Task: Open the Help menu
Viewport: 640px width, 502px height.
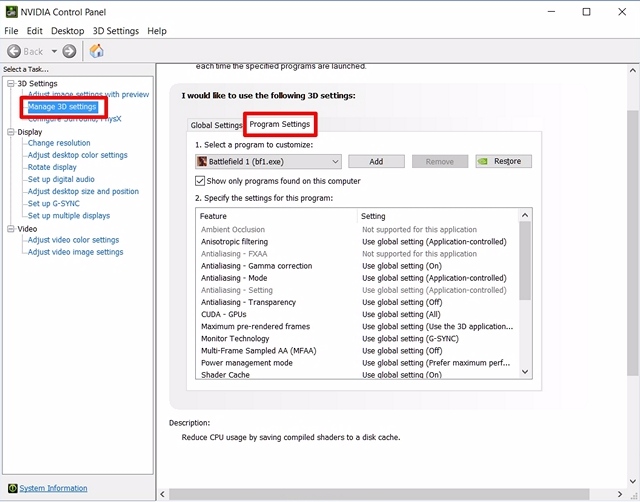Action: pos(157,31)
